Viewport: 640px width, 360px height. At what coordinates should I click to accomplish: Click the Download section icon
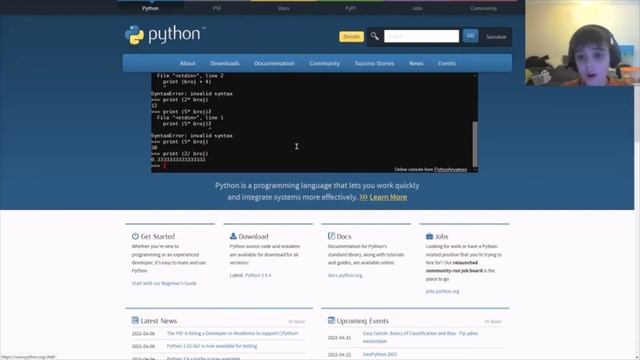[x=233, y=236]
